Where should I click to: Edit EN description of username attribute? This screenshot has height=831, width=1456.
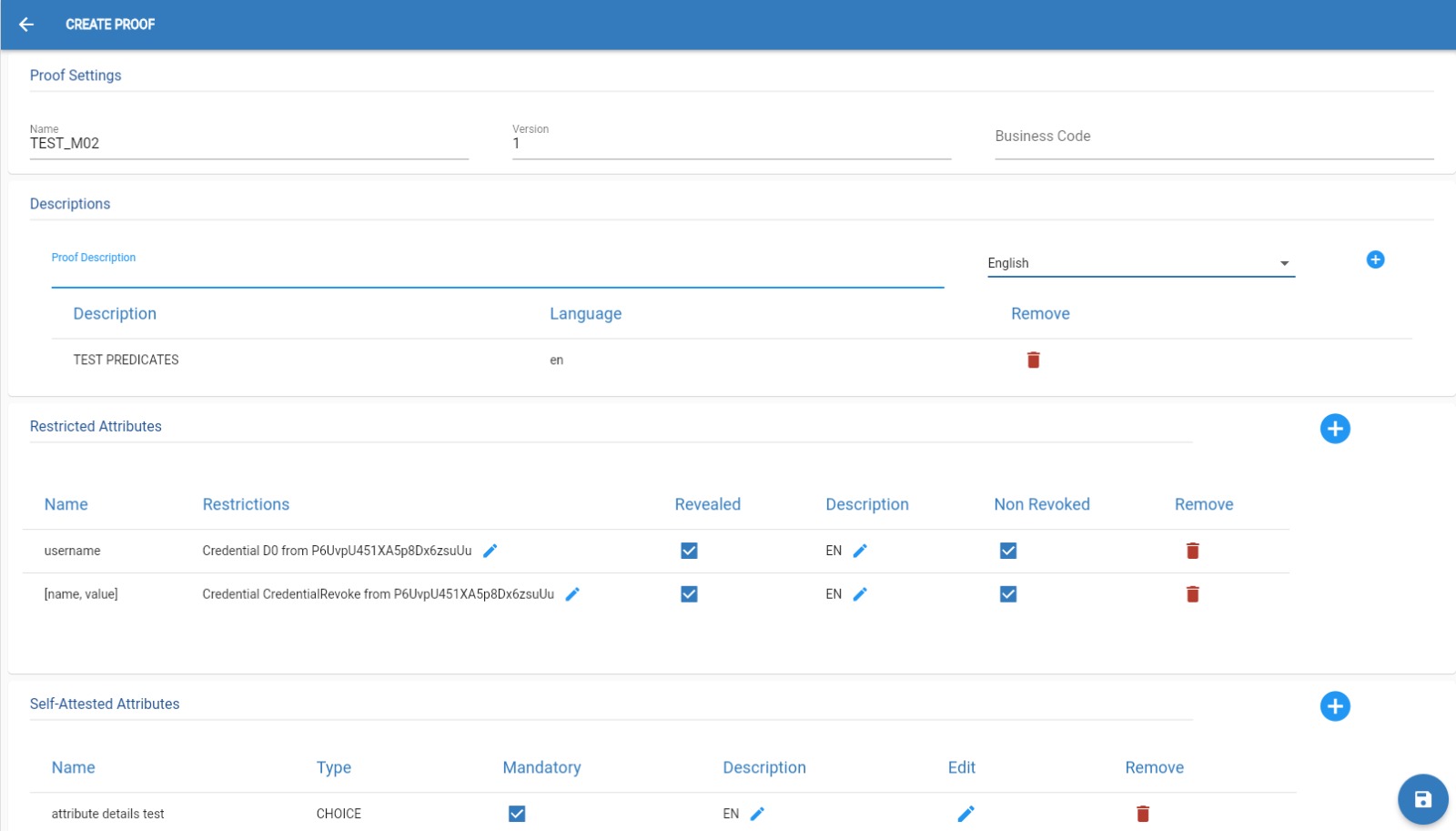tap(860, 551)
